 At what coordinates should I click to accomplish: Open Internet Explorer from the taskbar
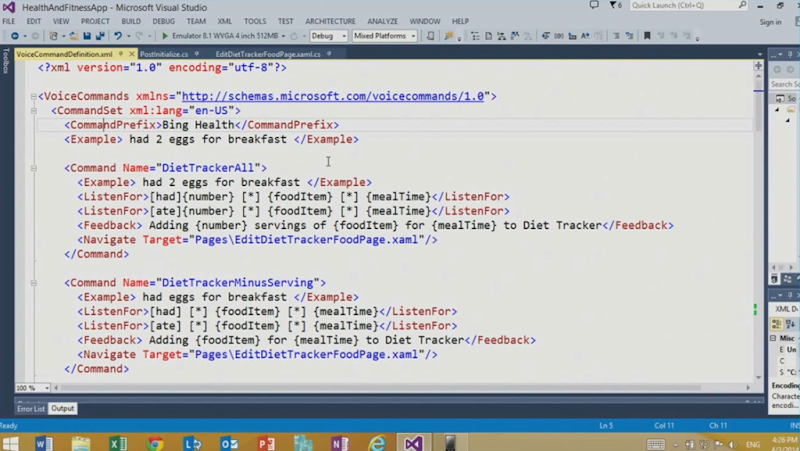click(x=377, y=442)
